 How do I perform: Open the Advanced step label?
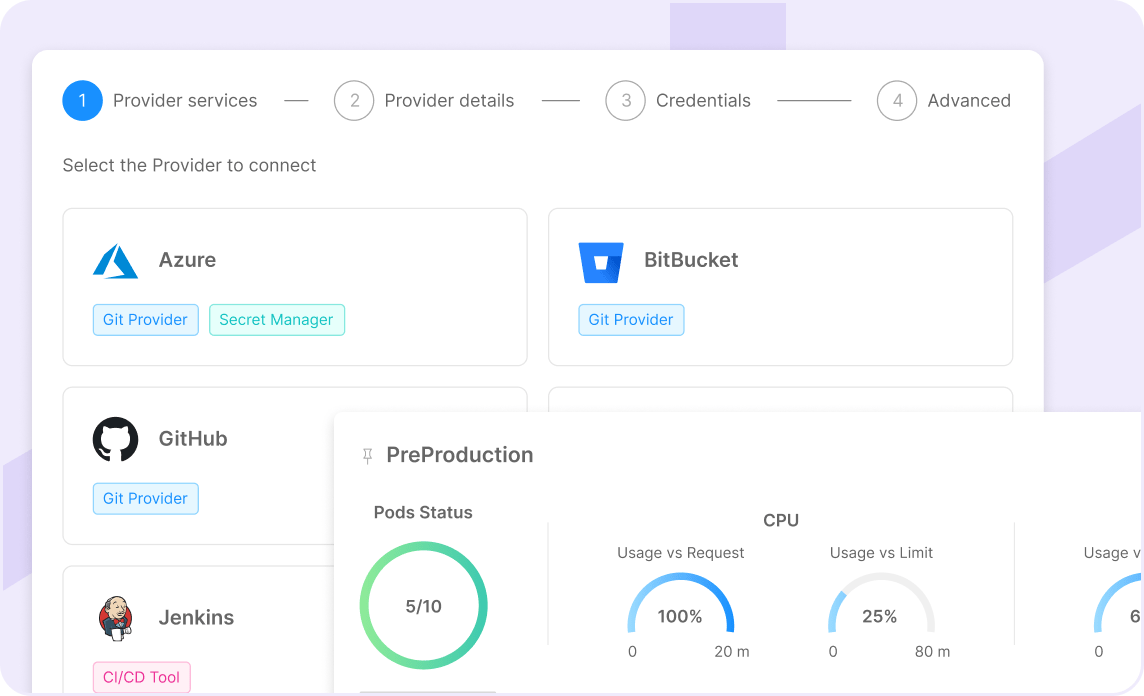969,101
